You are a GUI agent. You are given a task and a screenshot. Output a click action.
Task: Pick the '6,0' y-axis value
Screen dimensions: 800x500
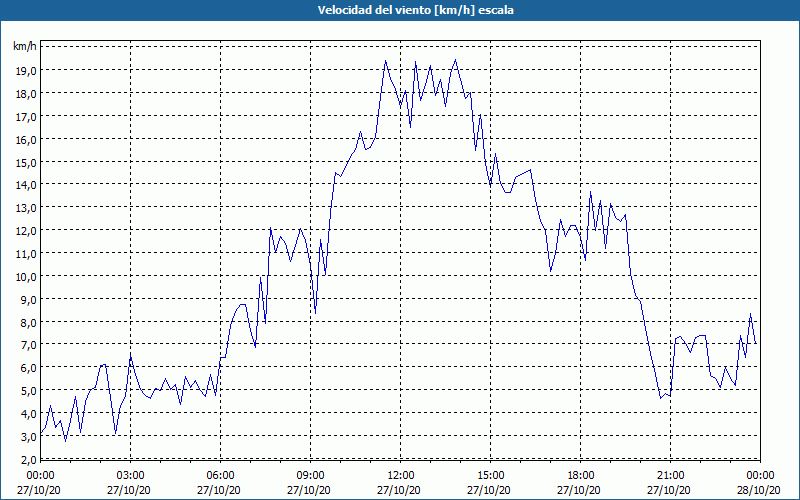point(29,368)
